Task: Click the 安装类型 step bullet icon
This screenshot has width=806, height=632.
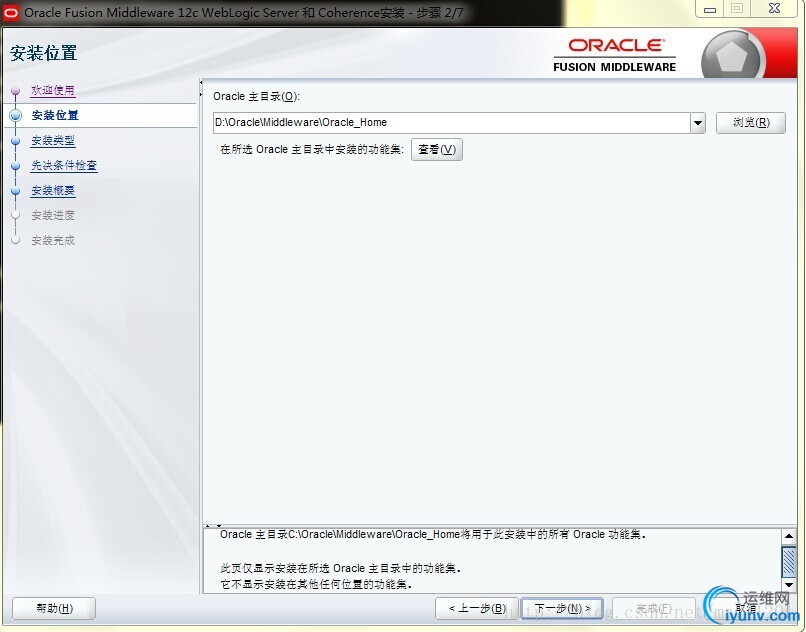Action: (x=15, y=140)
